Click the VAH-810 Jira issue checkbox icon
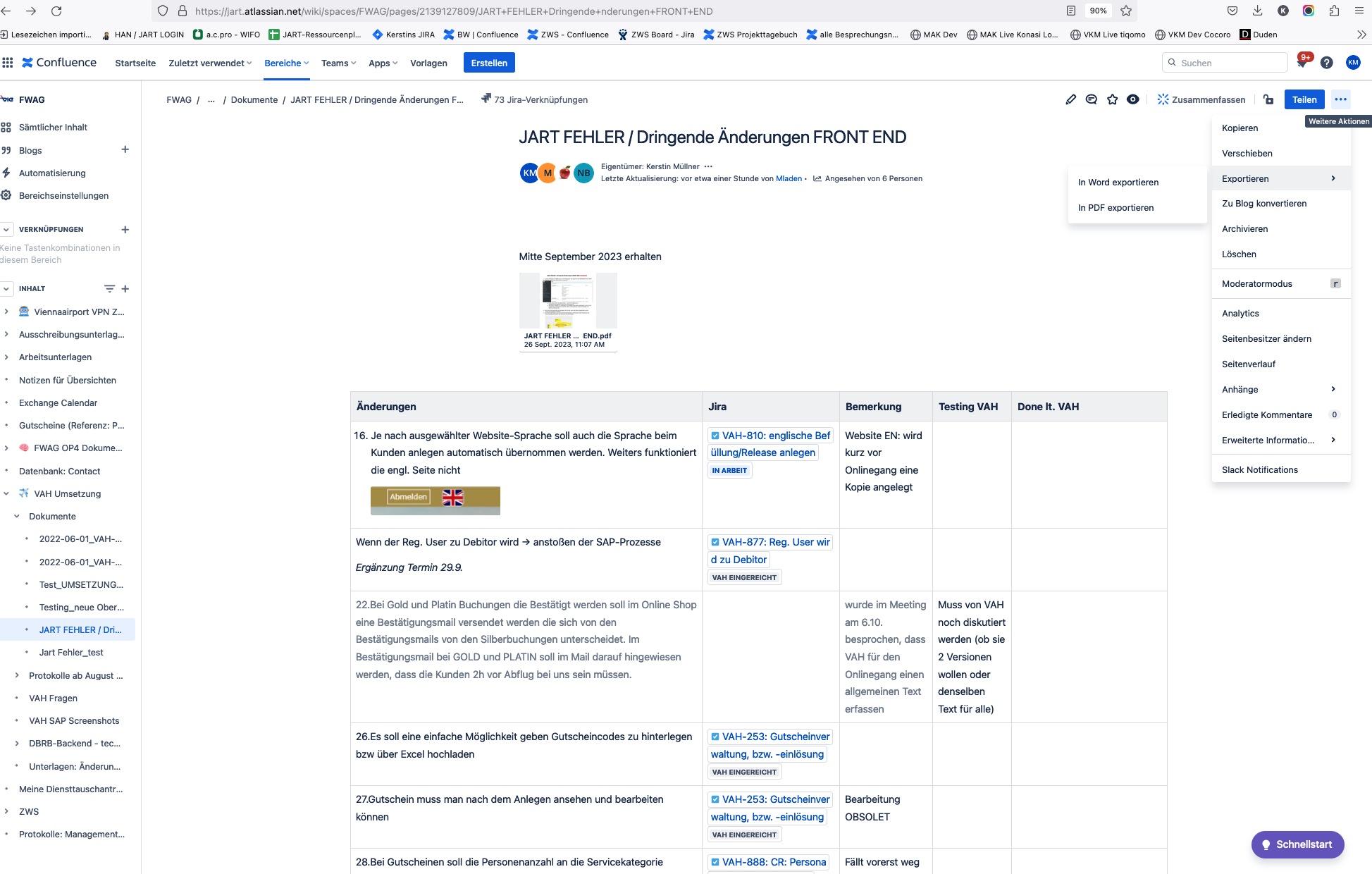 (715, 436)
